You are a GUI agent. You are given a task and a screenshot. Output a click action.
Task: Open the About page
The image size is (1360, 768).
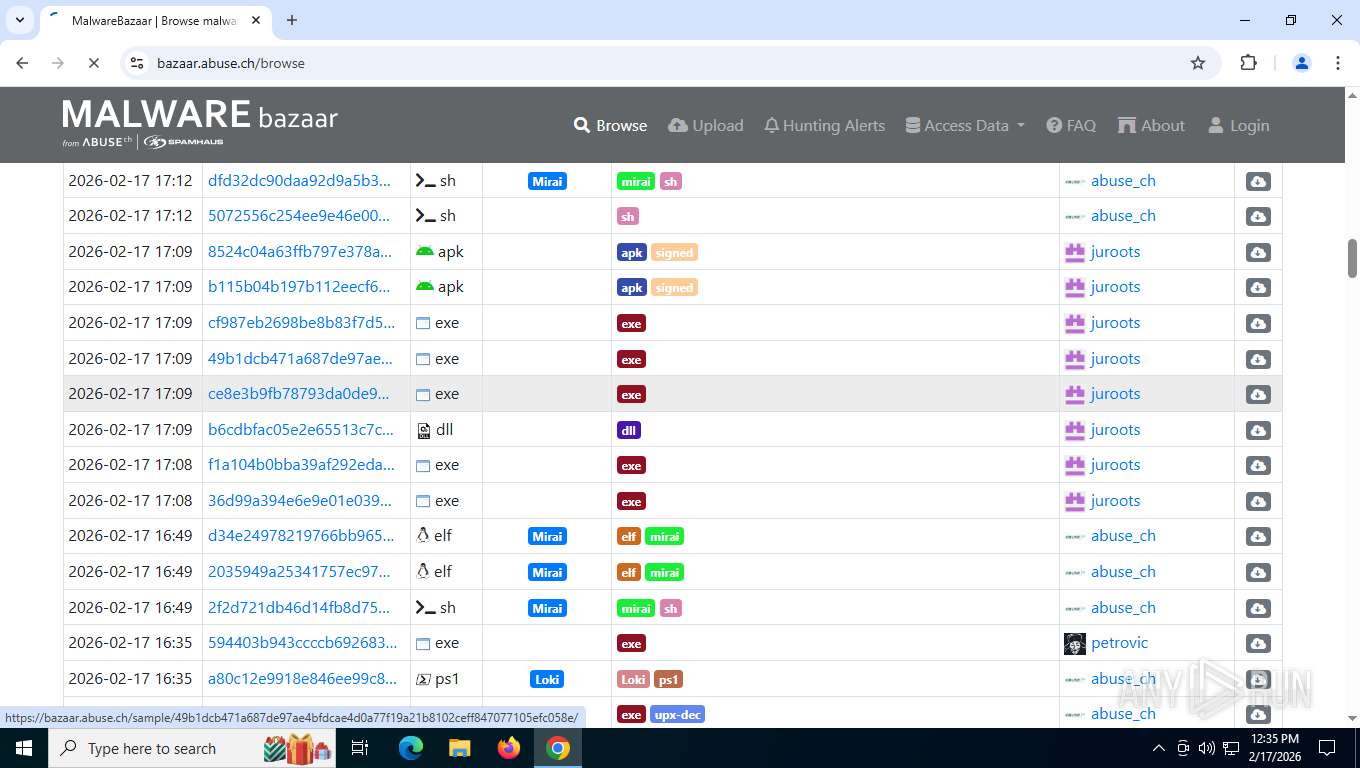pyautogui.click(x=1151, y=125)
